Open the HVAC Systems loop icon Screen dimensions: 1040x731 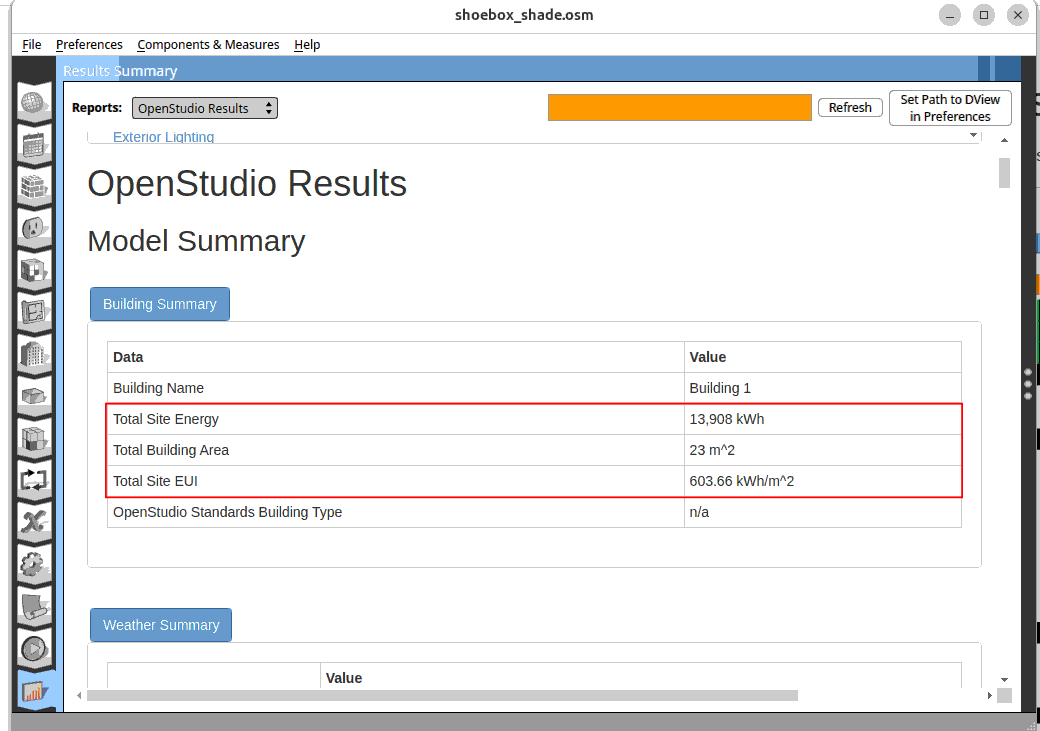tap(35, 480)
